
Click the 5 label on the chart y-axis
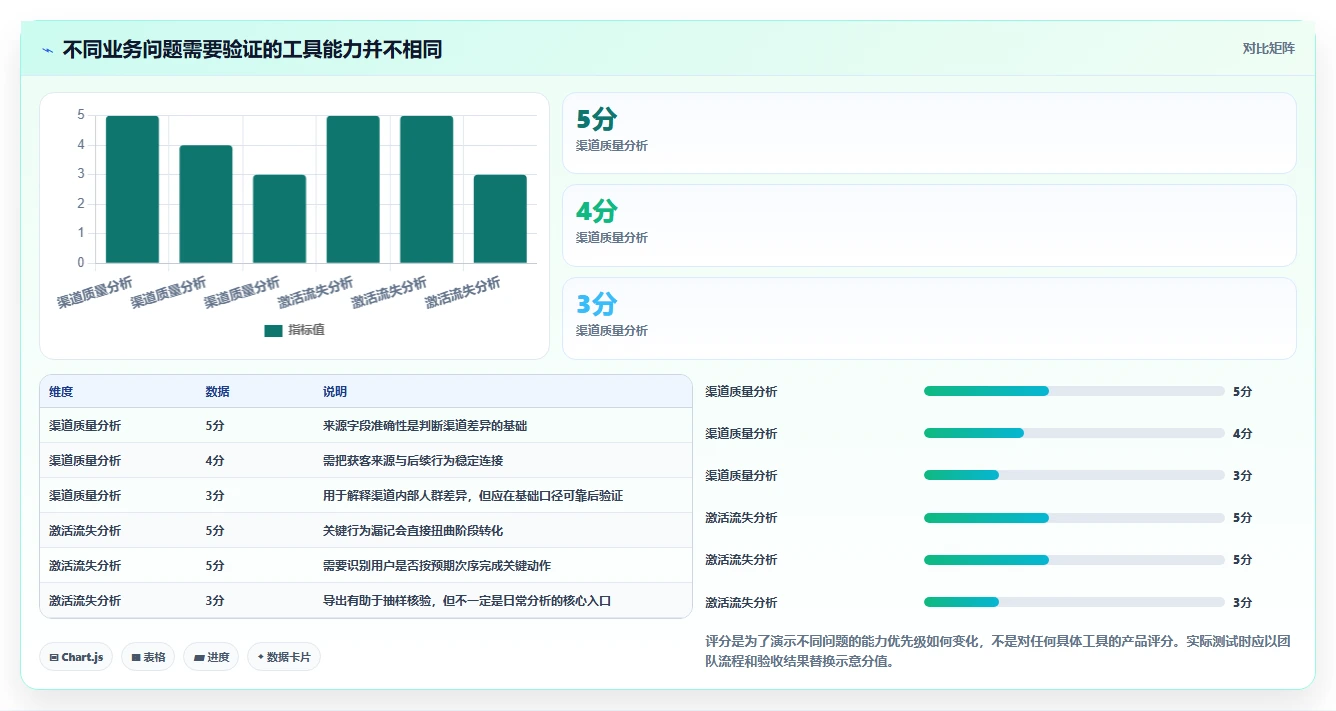pyautogui.click(x=81, y=115)
